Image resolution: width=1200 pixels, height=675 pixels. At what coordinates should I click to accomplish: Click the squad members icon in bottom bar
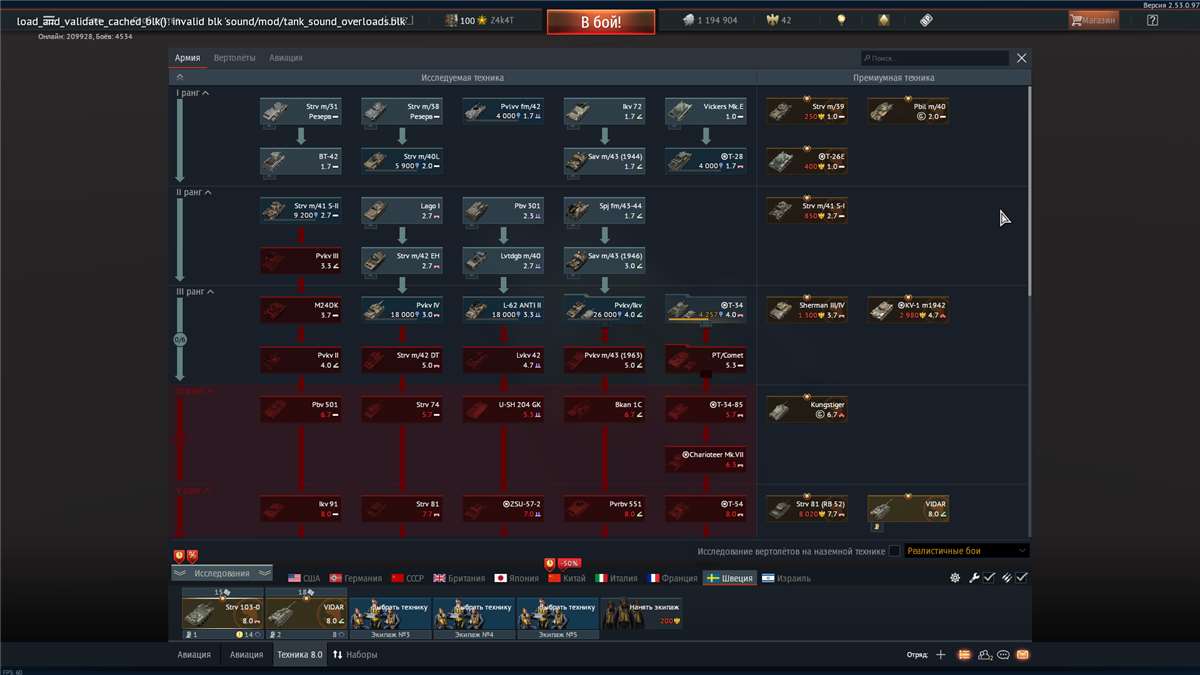(983, 654)
